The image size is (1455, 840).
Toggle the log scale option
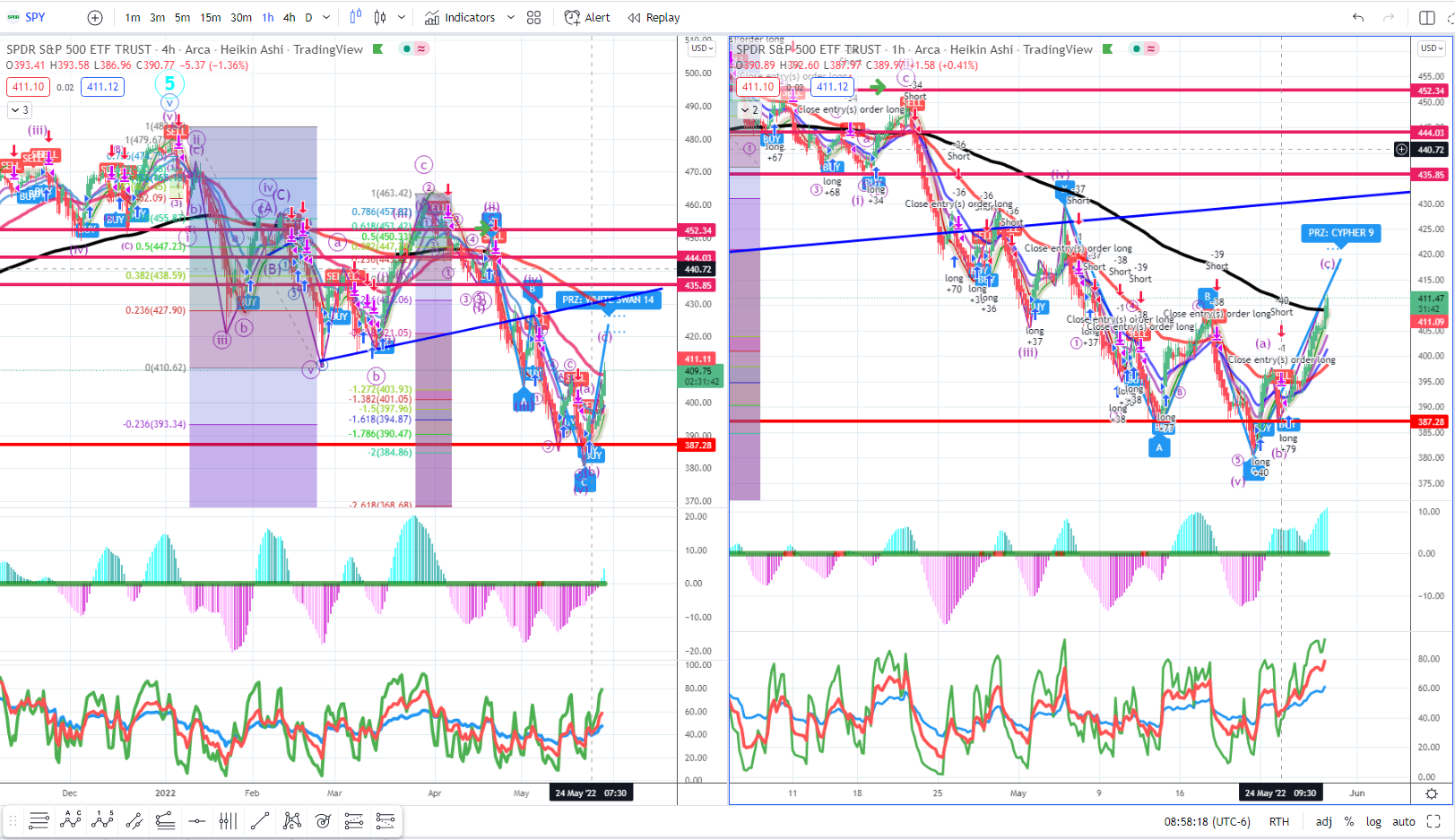point(1373,821)
